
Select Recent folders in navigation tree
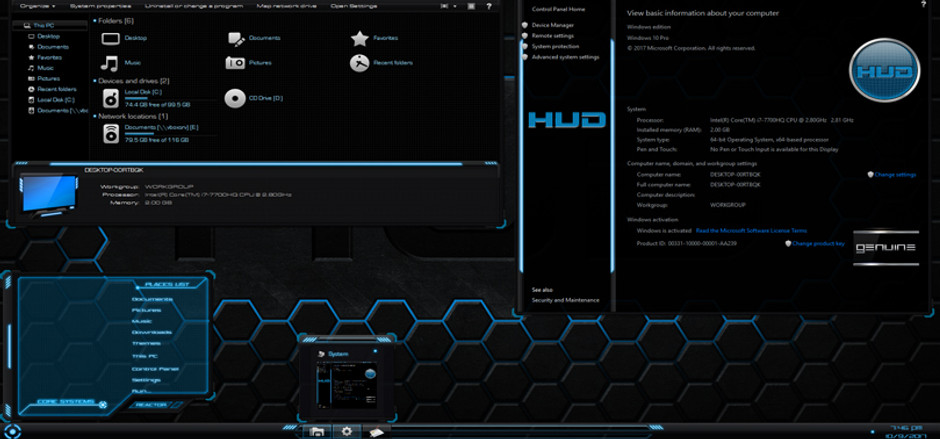[x=56, y=89]
